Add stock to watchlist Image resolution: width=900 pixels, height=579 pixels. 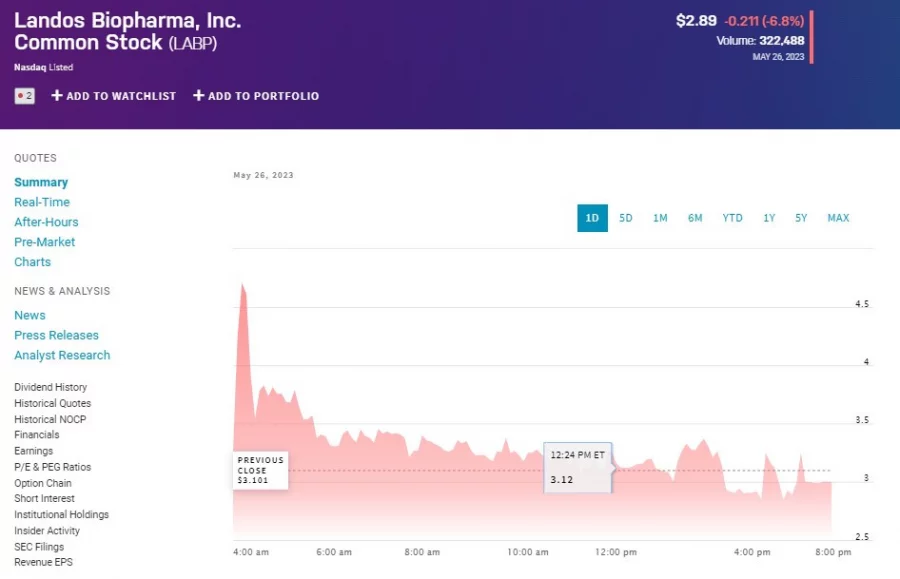coord(114,96)
